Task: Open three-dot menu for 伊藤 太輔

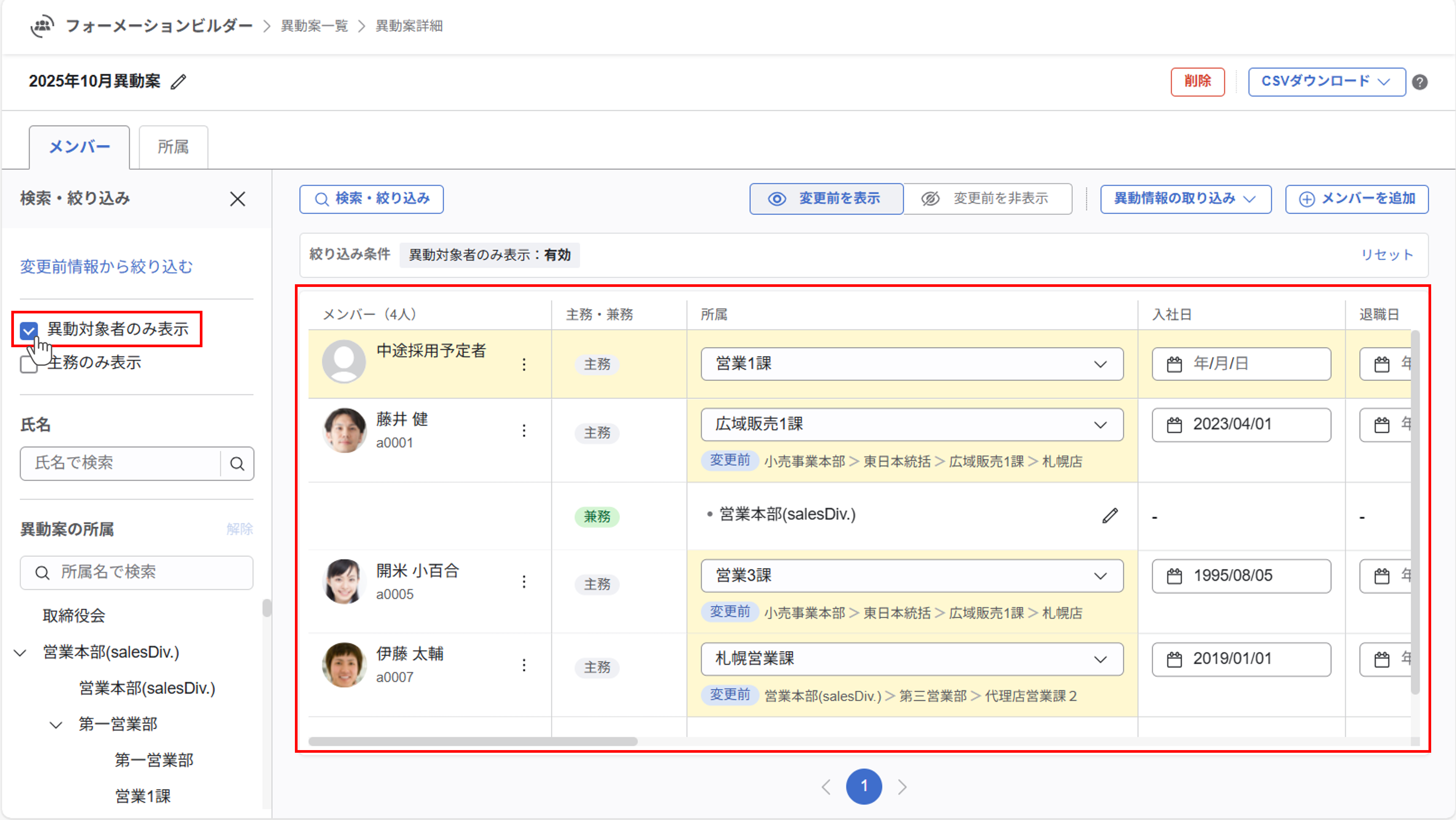Action: (x=524, y=665)
